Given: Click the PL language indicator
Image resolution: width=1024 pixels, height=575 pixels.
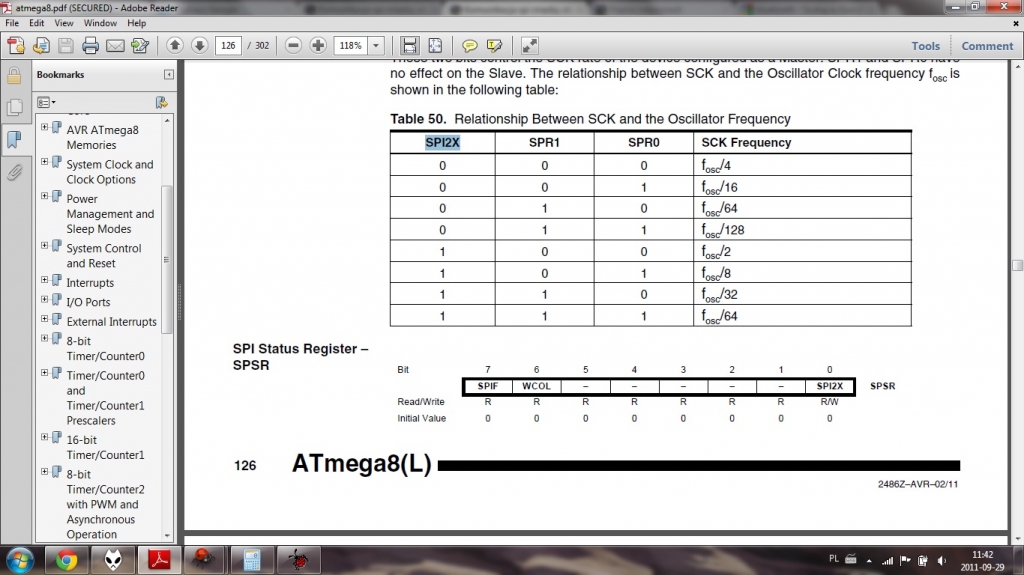Looking at the screenshot, I should [x=833, y=559].
